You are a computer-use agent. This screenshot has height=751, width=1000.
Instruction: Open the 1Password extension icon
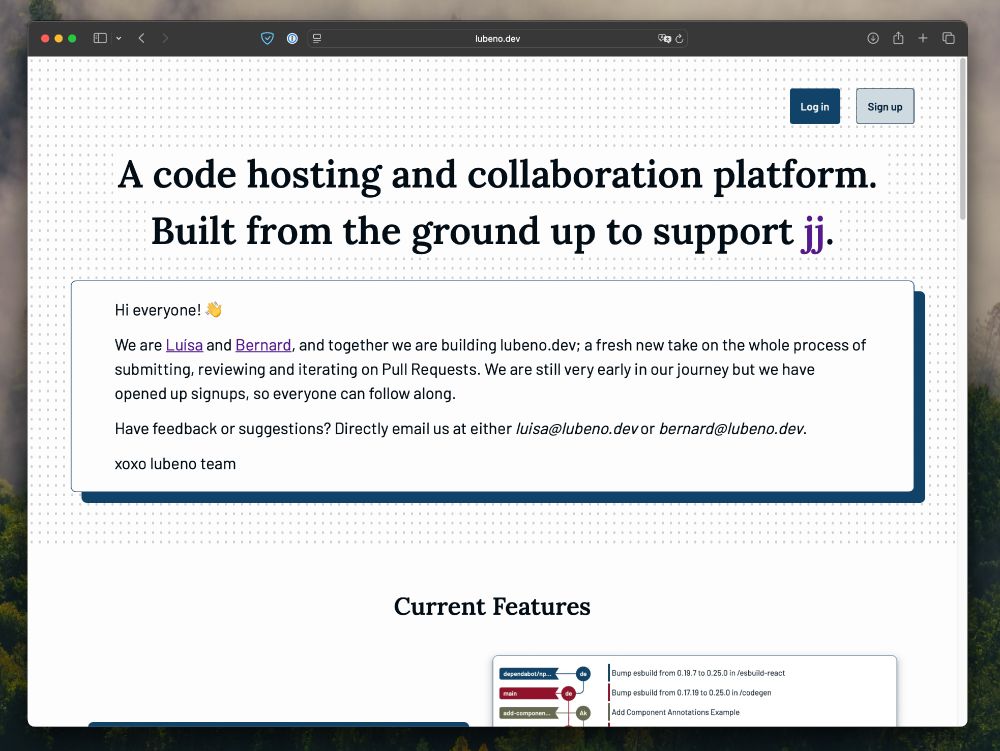pyautogui.click(x=292, y=38)
